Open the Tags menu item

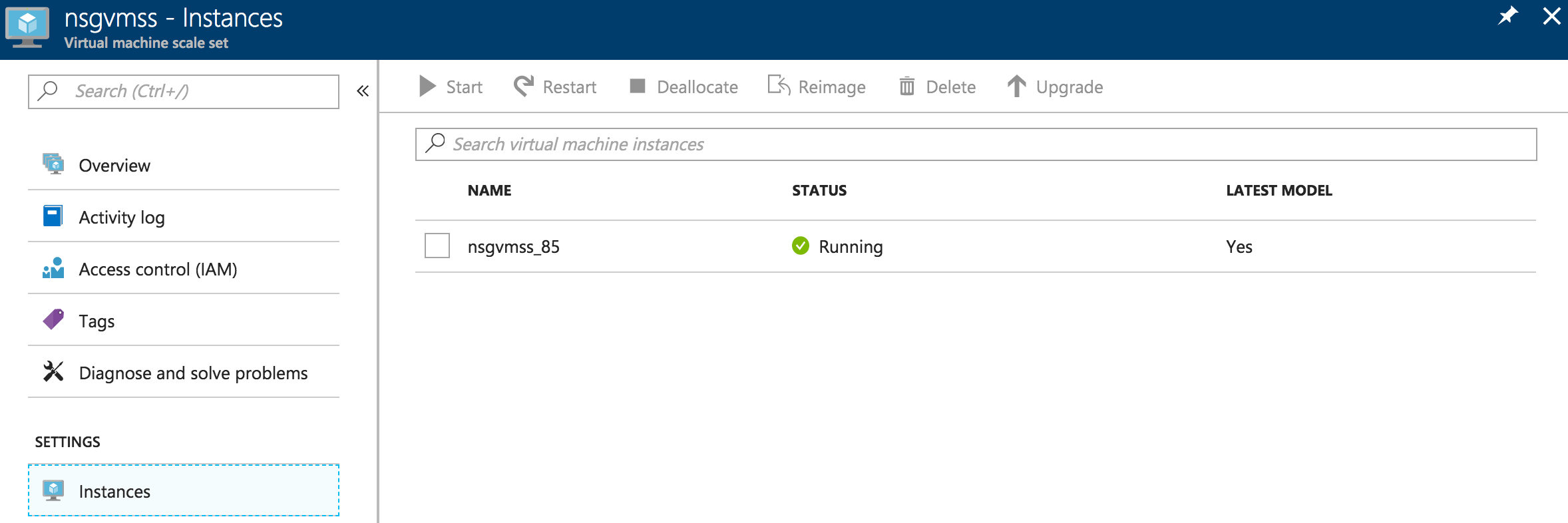pyautogui.click(x=184, y=321)
